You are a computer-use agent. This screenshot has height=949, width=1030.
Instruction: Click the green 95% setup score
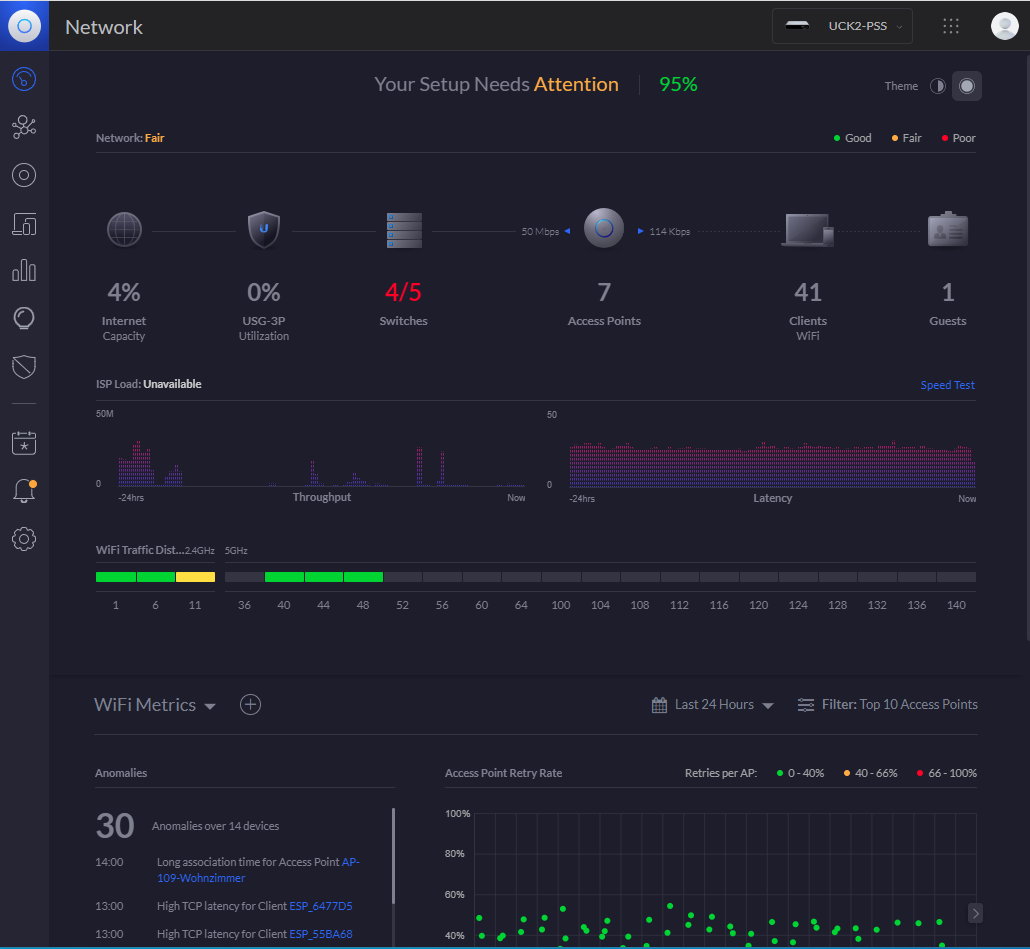click(678, 84)
